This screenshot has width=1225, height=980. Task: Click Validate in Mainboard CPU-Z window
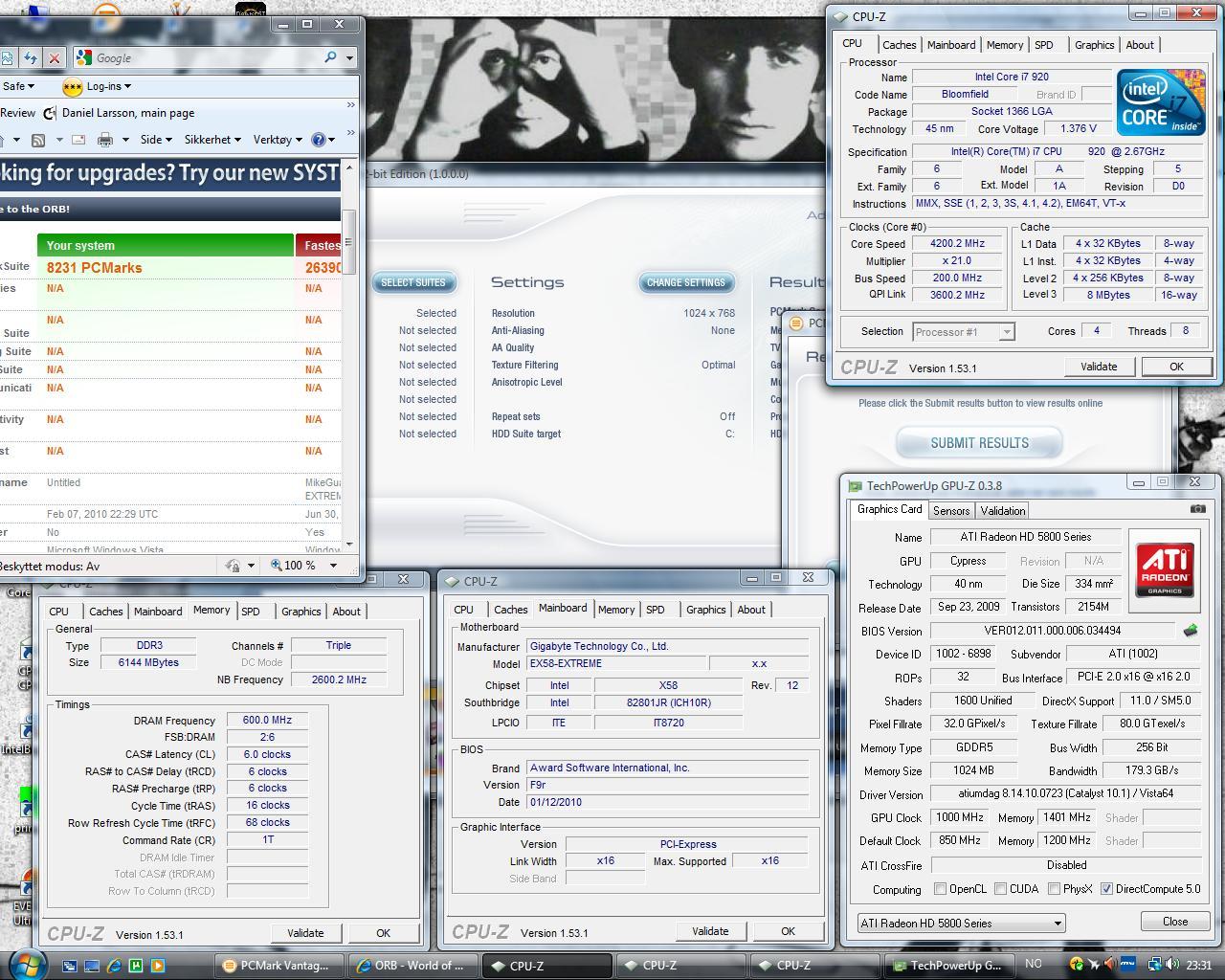[710, 931]
